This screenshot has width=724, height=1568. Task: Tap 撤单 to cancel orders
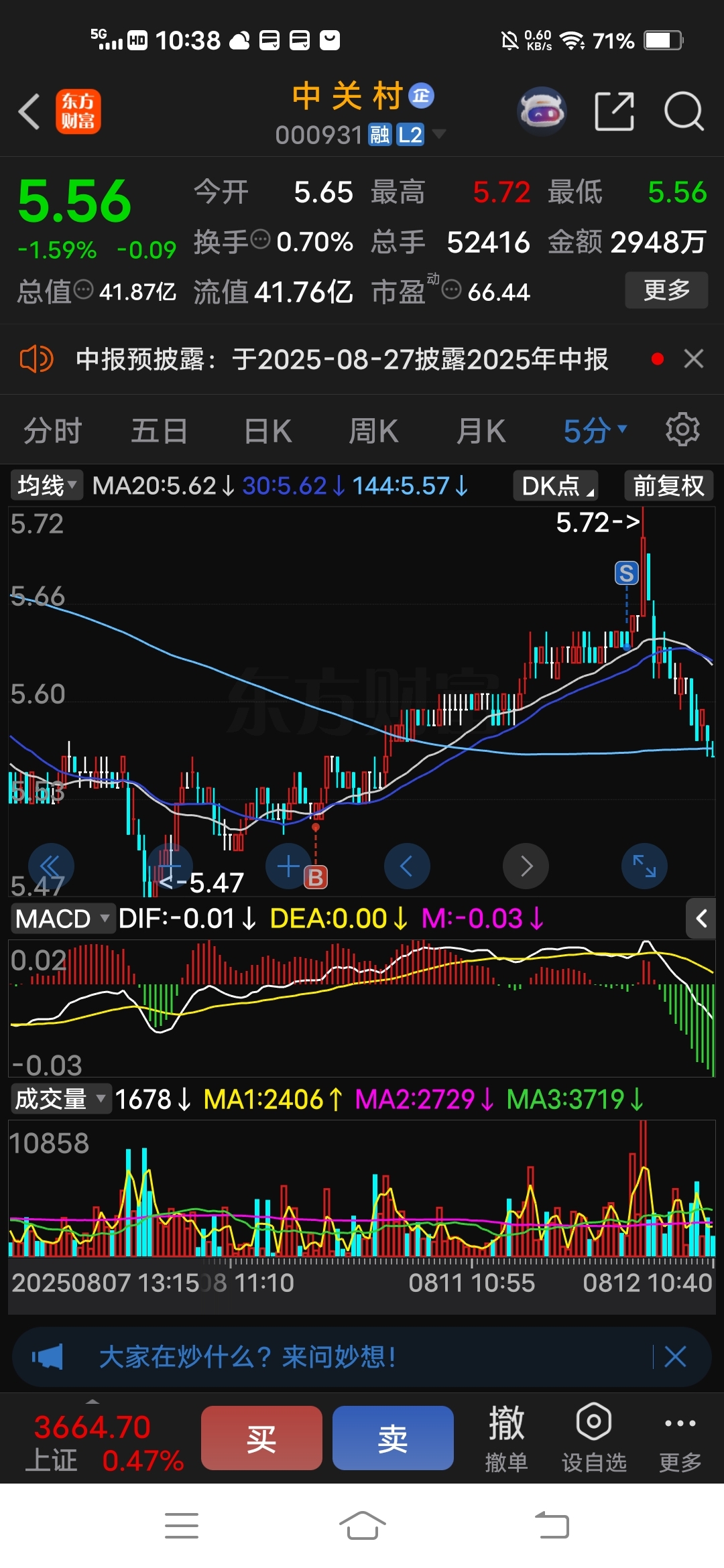click(507, 1438)
